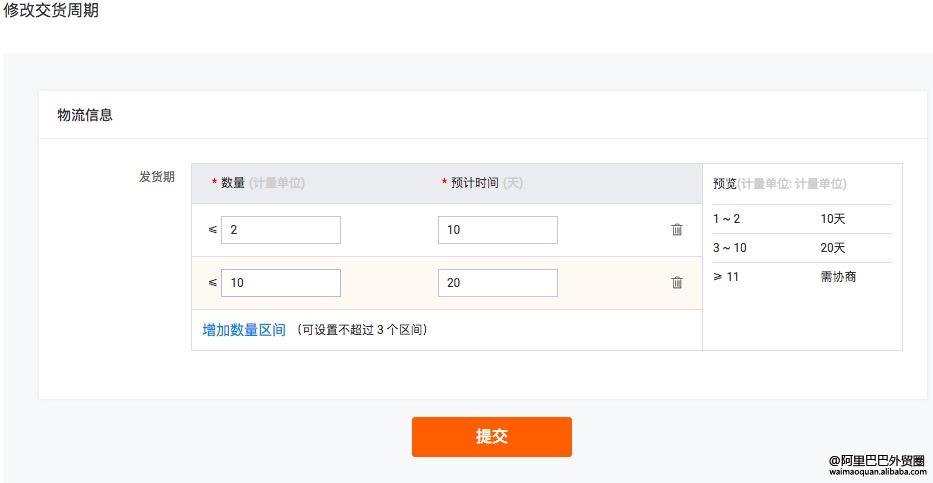Screen dimensions: 933x483
Task: Click the 发货期 field label
Action: coord(156,177)
